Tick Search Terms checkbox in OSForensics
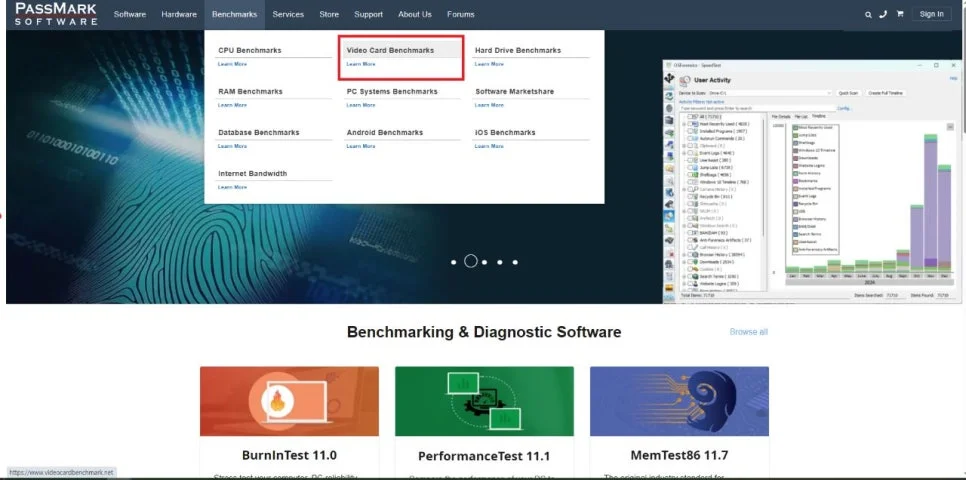966x480 pixels. (691, 277)
